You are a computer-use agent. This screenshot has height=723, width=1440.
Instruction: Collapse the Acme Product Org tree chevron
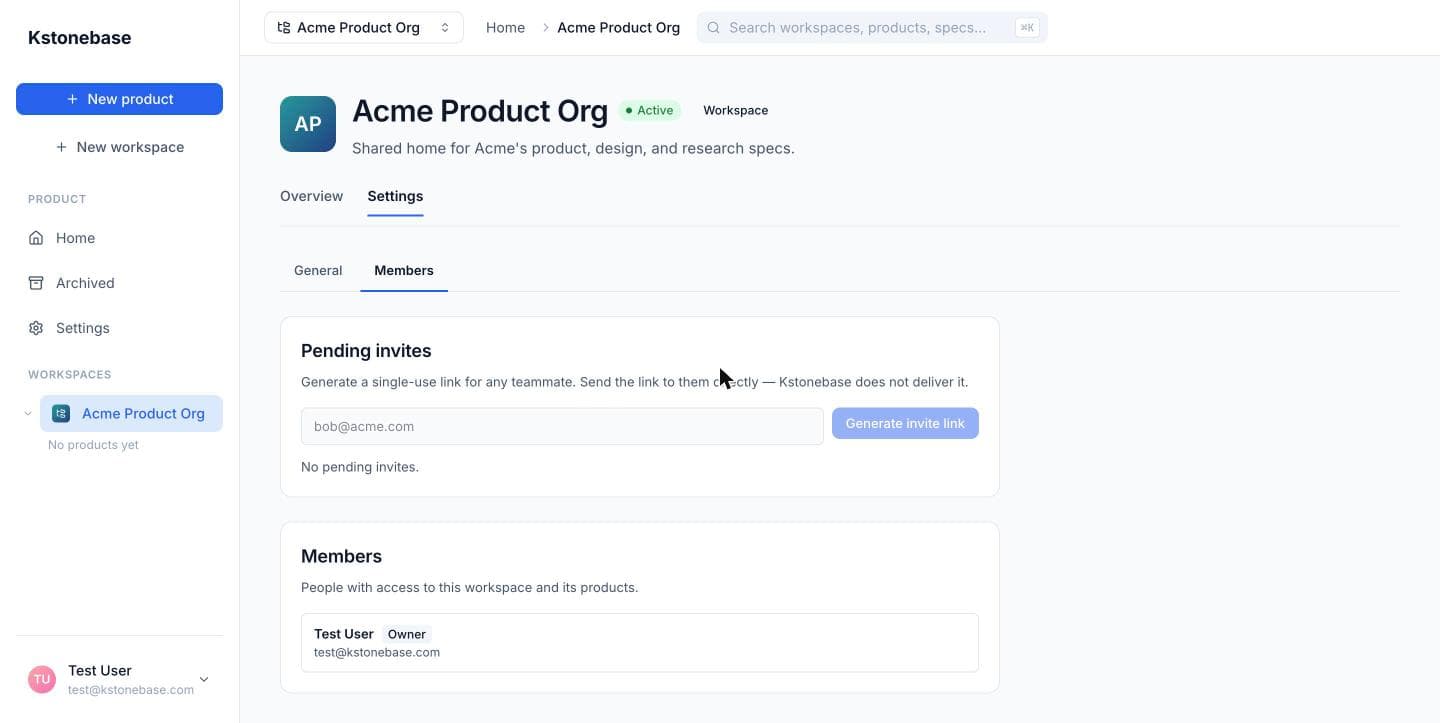pyautogui.click(x=28, y=413)
